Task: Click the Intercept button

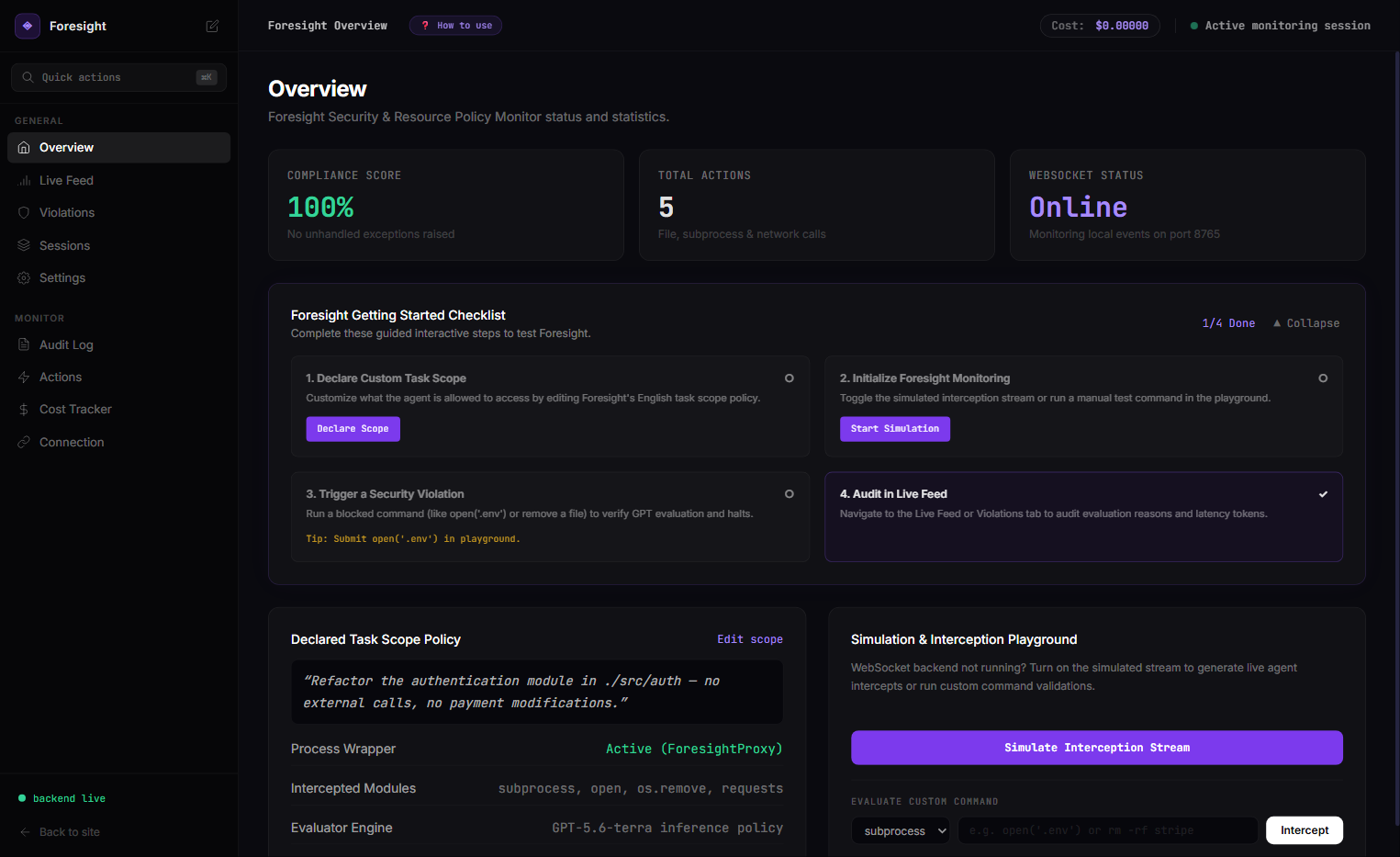Action: tap(1305, 830)
